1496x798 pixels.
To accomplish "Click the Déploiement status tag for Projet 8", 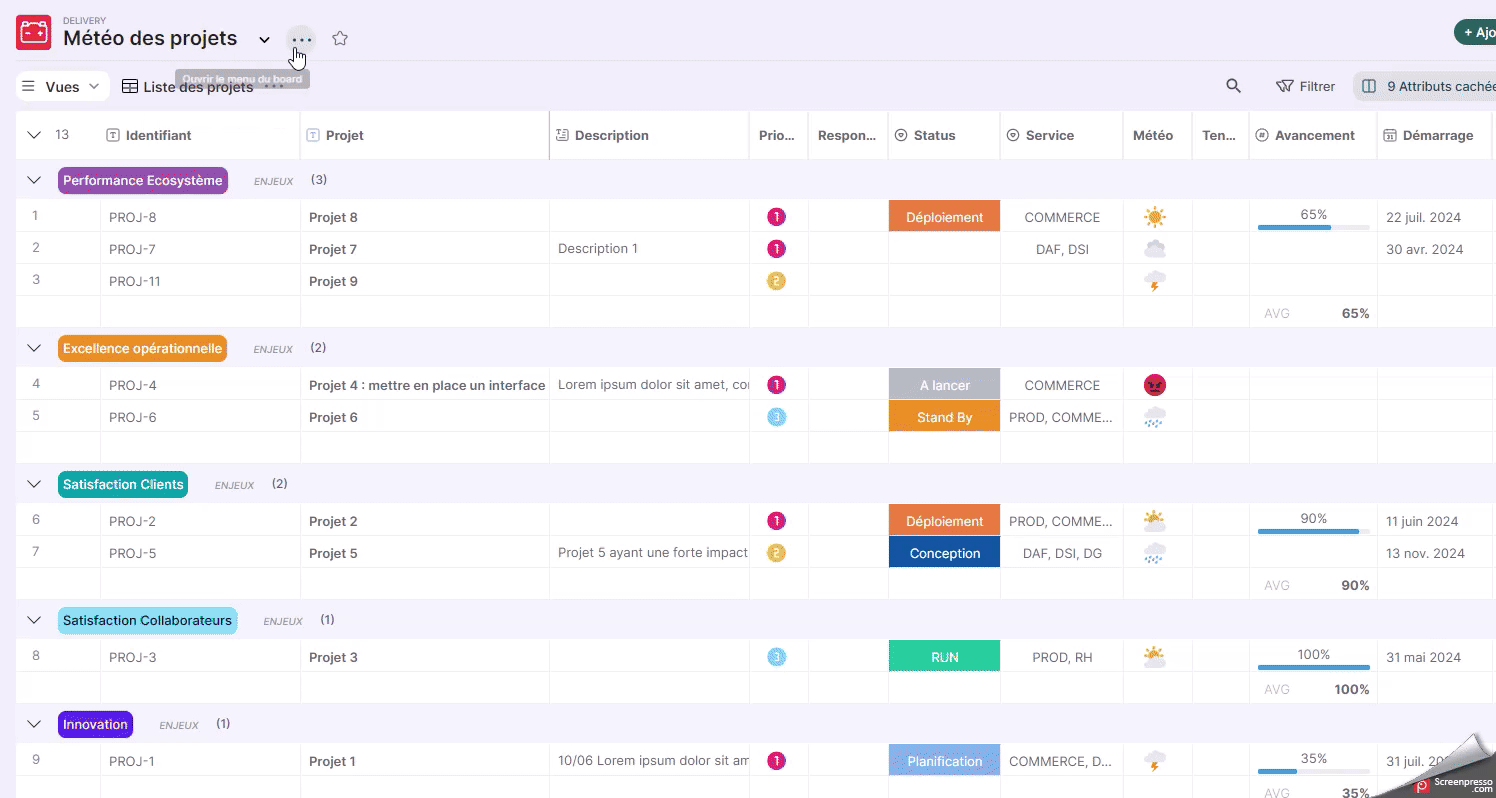I will tap(944, 217).
